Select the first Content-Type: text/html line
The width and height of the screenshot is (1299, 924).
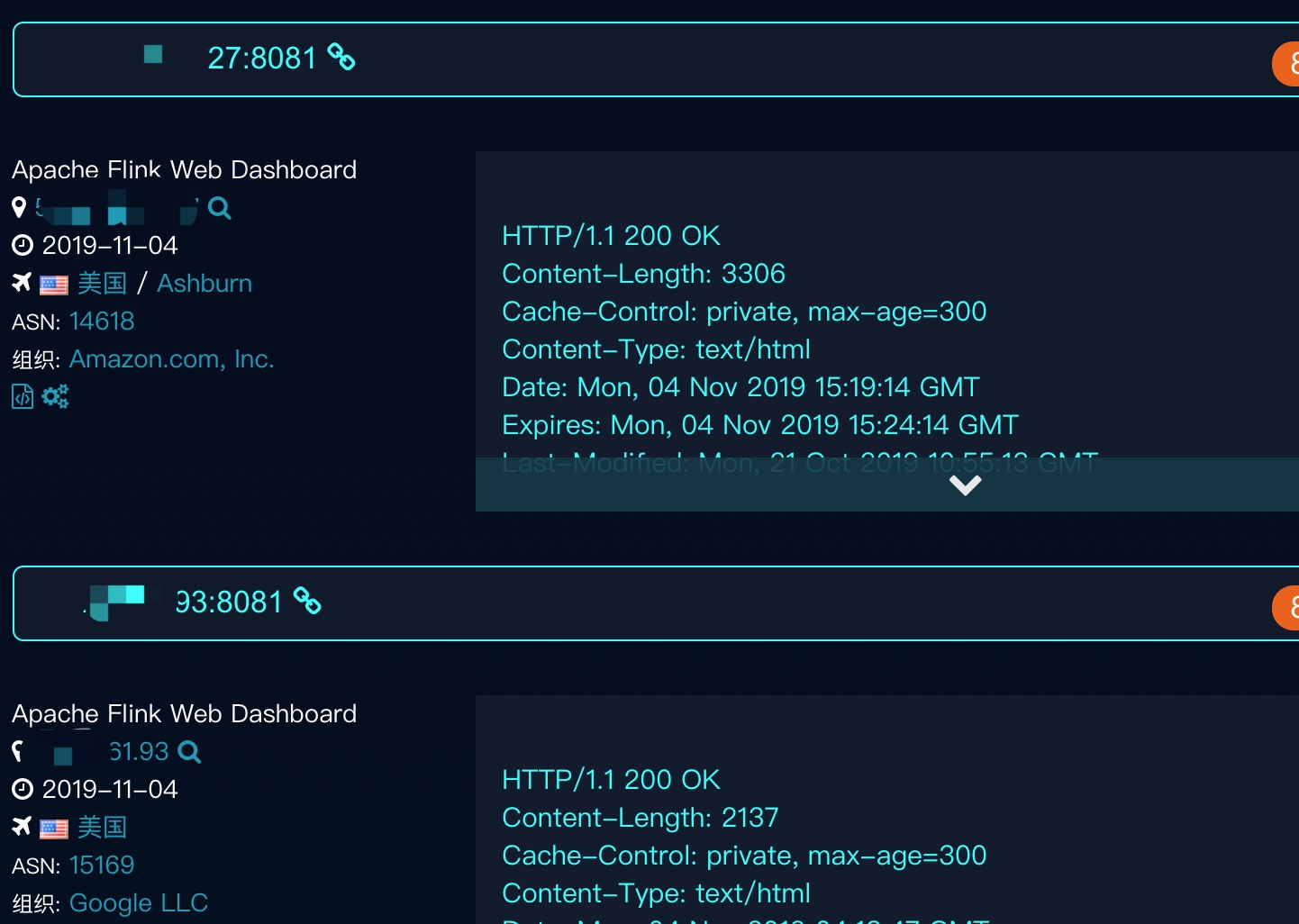pos(656,349)
